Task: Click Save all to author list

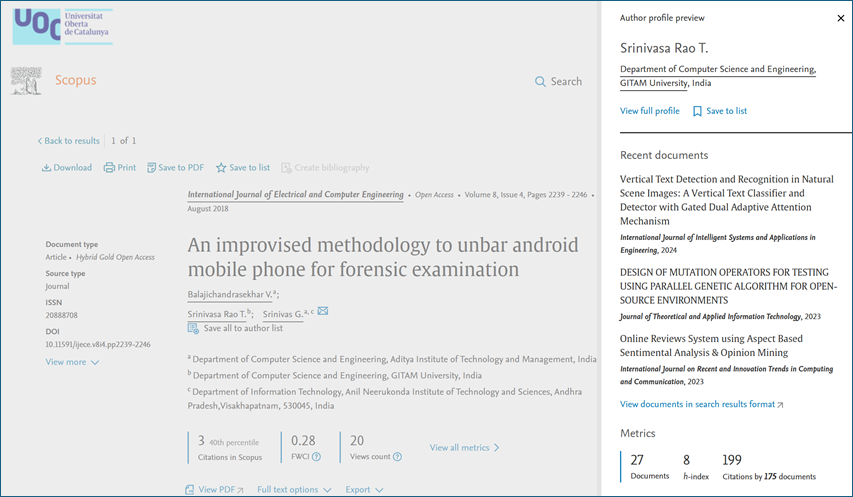Action: 242,328
